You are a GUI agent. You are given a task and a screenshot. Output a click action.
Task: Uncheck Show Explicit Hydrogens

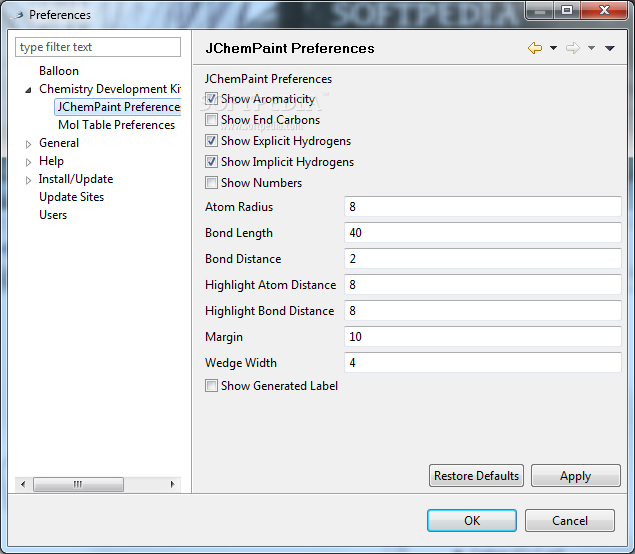(211, 141)
